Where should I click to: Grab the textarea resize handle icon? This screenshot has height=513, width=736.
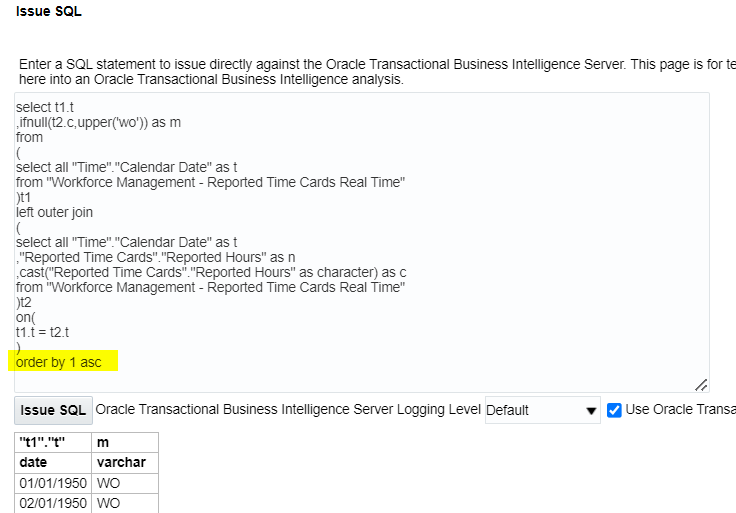click(x=701, y=385)
